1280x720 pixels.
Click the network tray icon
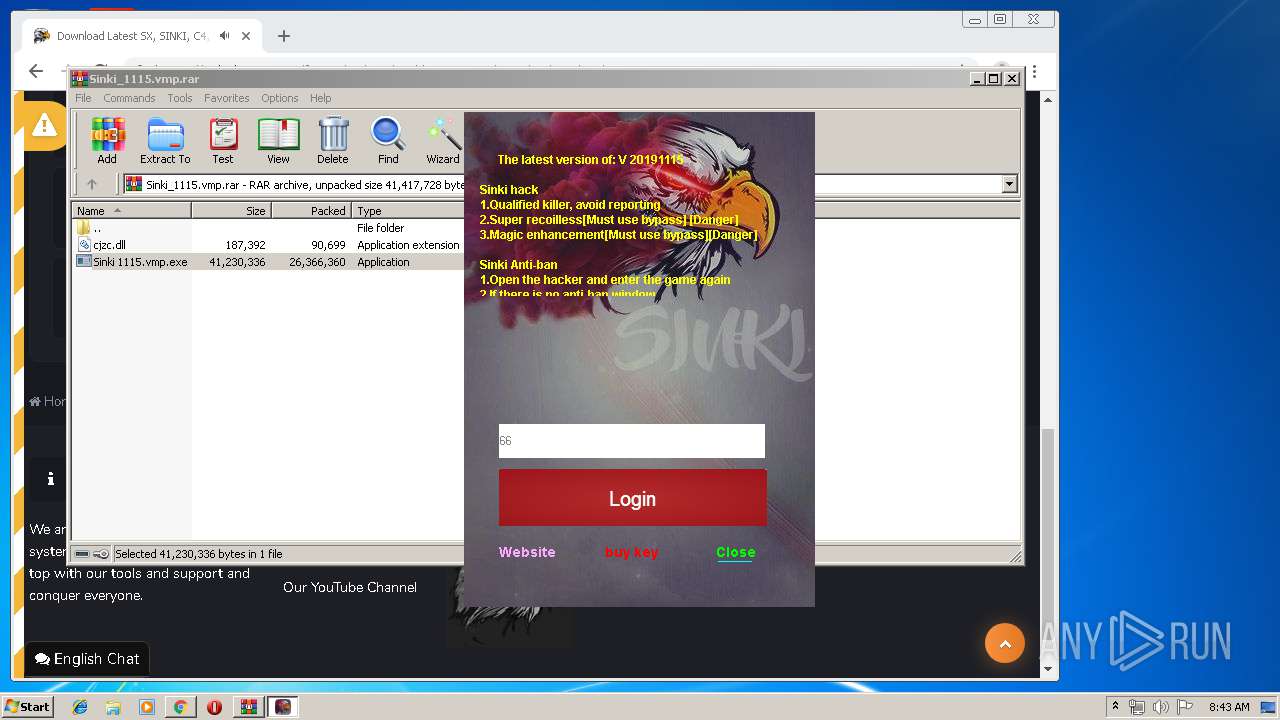1137,707
